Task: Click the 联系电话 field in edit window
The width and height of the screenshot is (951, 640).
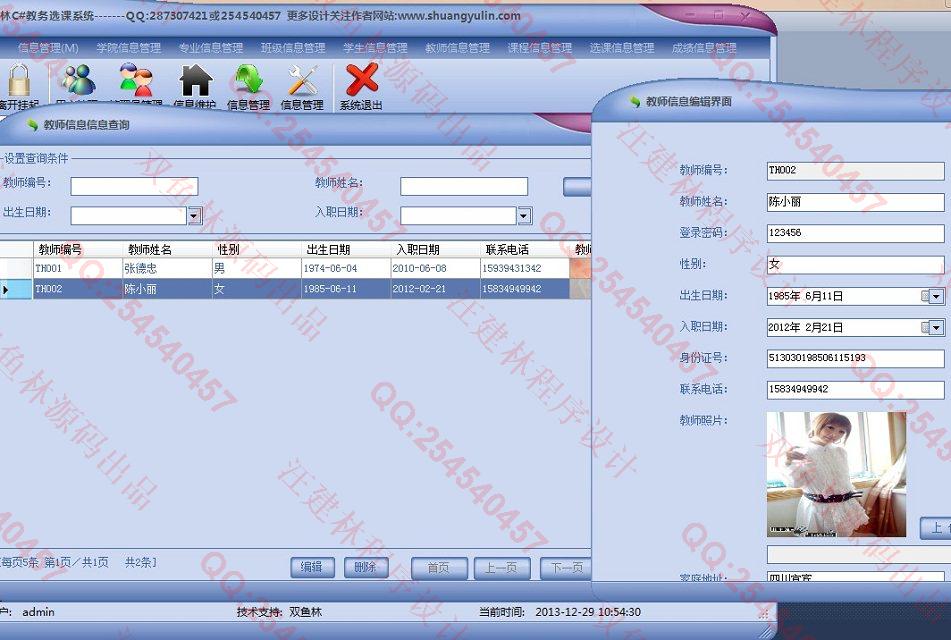Action: pos(855,389)
